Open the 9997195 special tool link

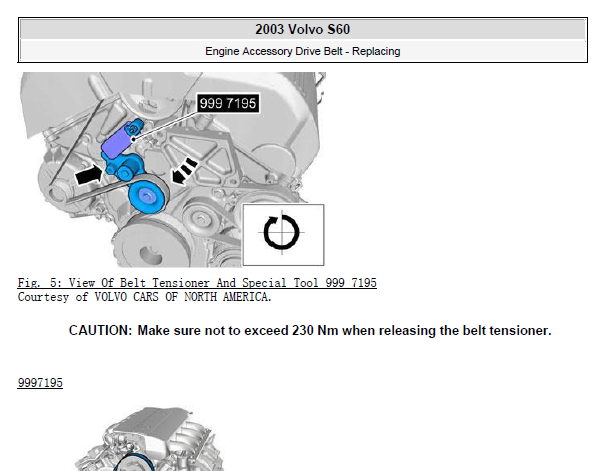click(40, 383)
